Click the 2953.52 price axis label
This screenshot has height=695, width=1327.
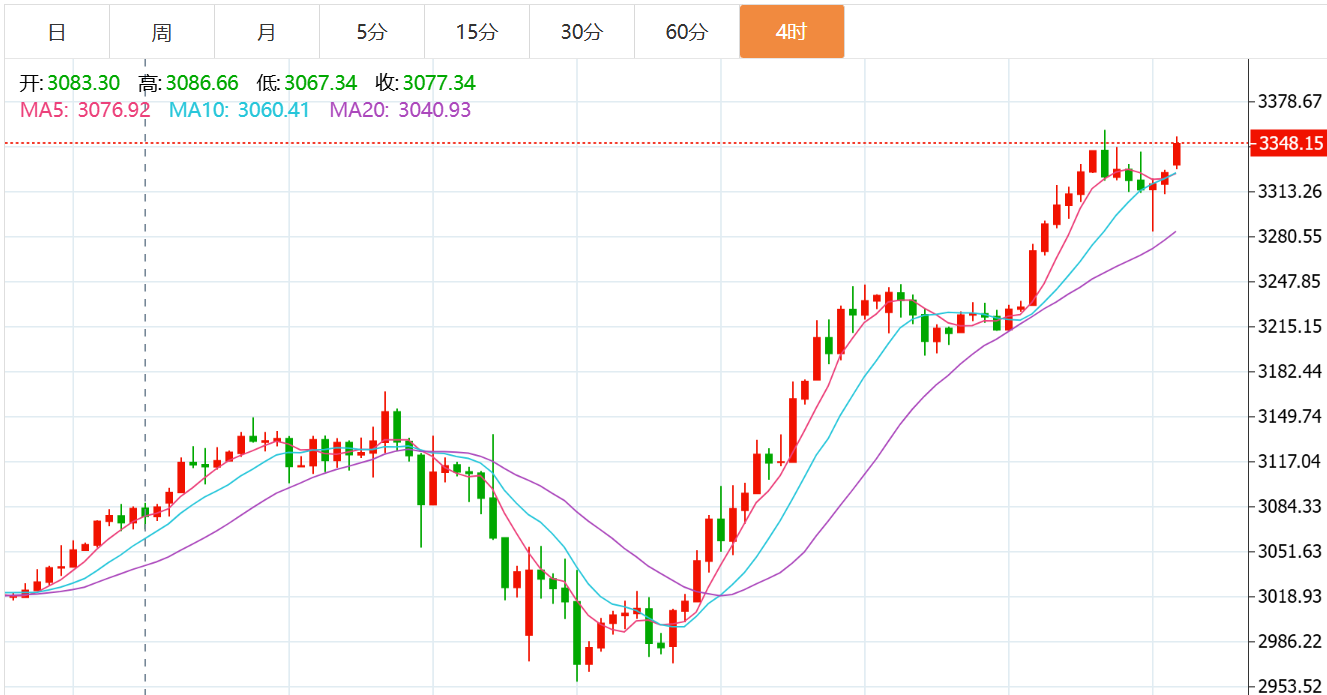click(1291, 686)
